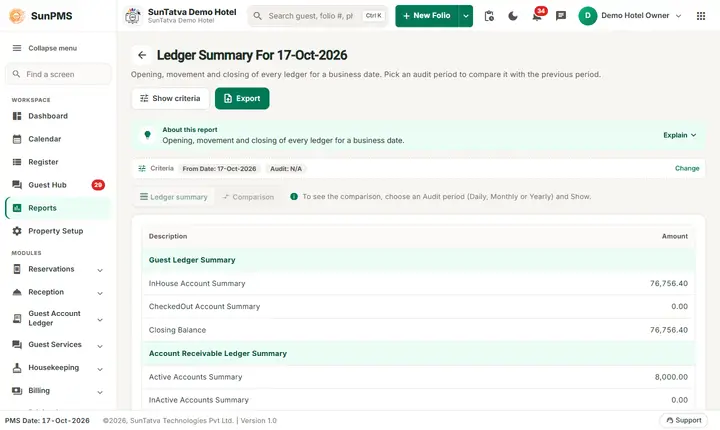Open notifications bell with 34 badge
The height and width of the screenshot is (430, 720).
pos(537,16)
